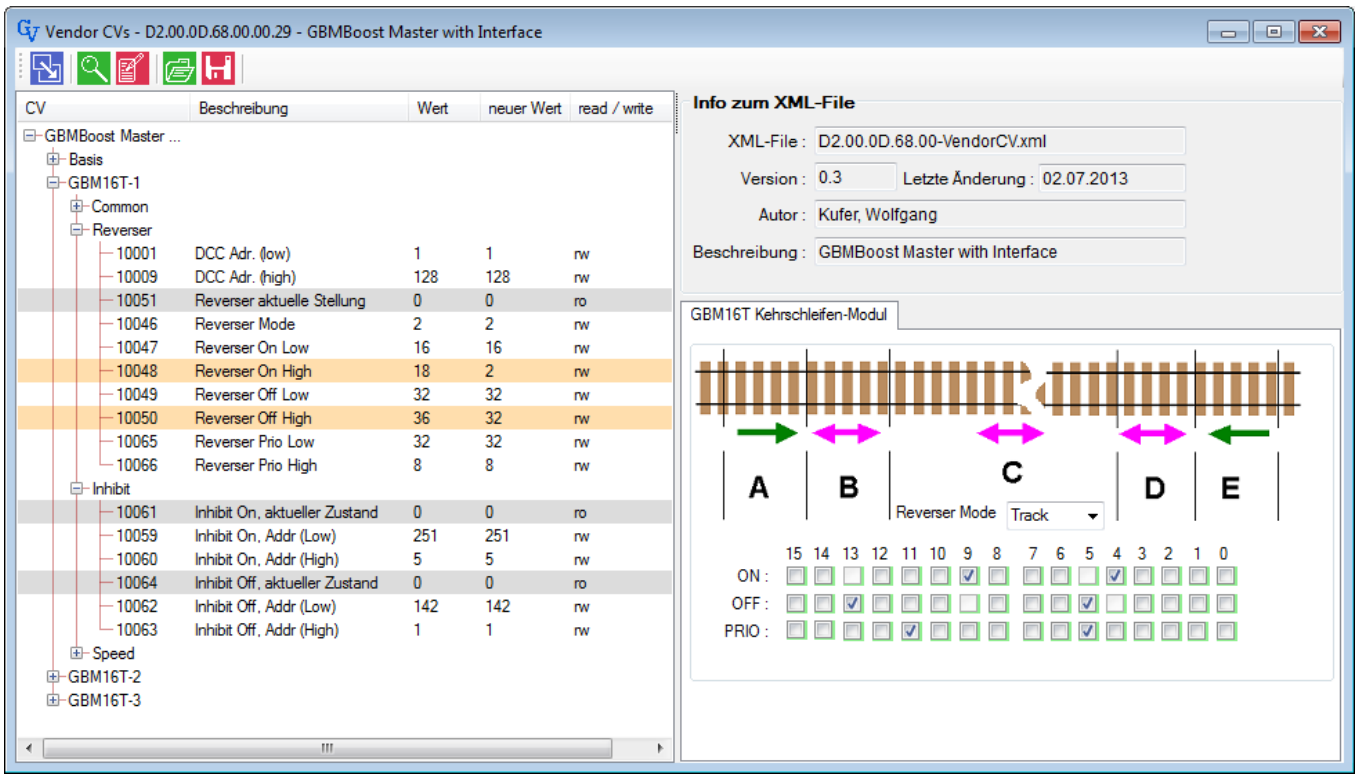Click the Wert column header
This screenshot has height=778, width=1361.
(444, 108)
